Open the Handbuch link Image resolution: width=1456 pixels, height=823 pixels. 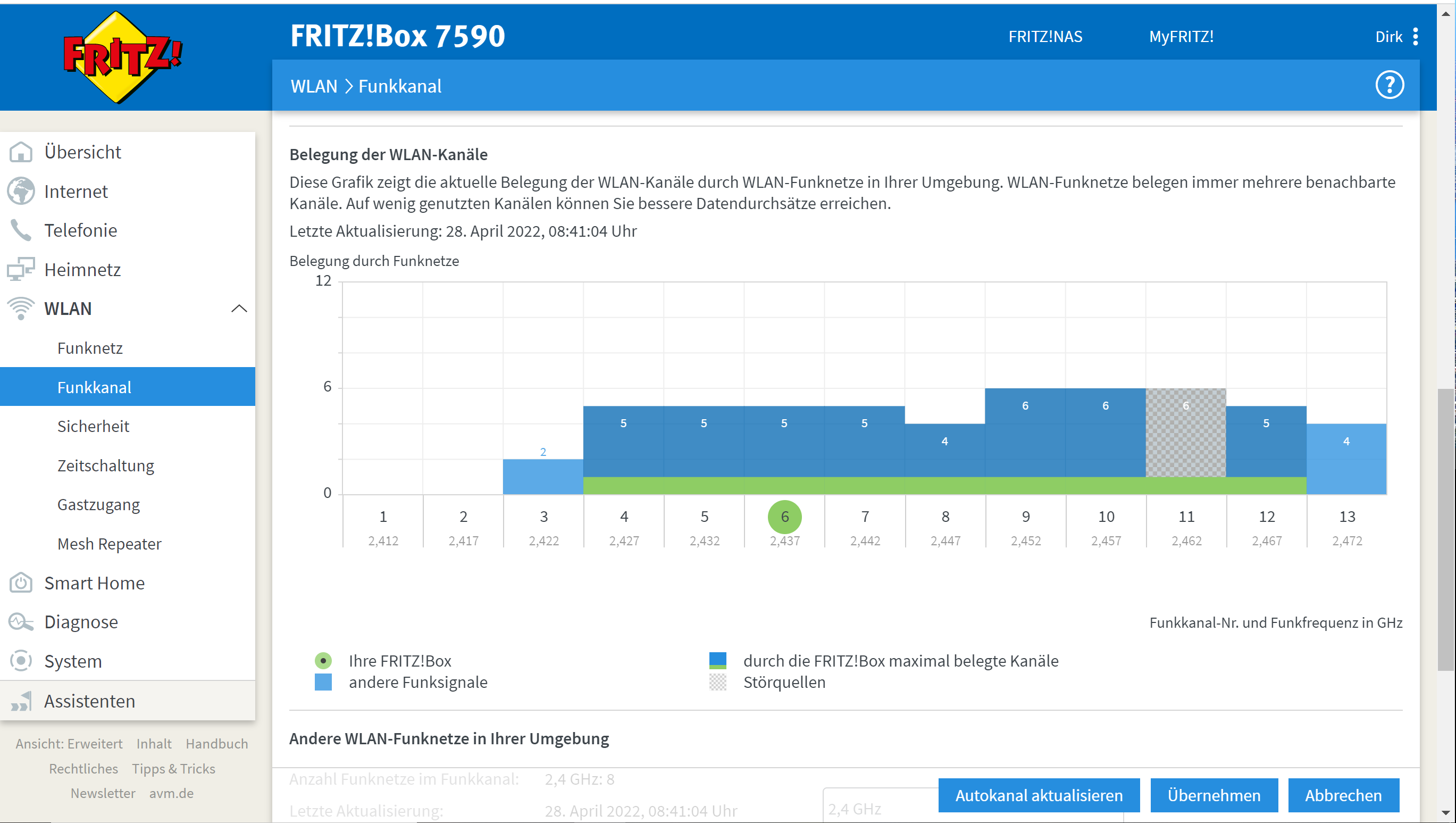(x=216, y=743)
